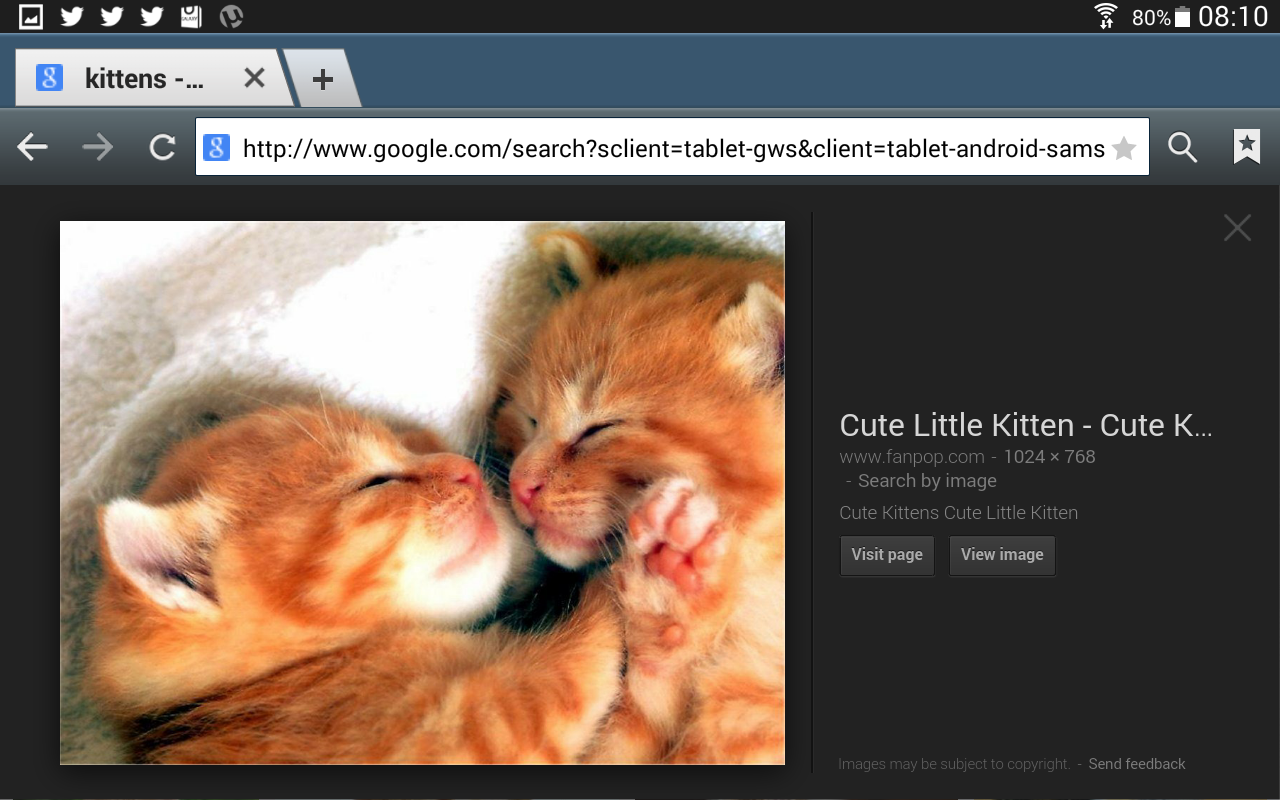1280x800 pixels.
Task: Open the search magnifier in toolbar
Action: click(1183, 148)
